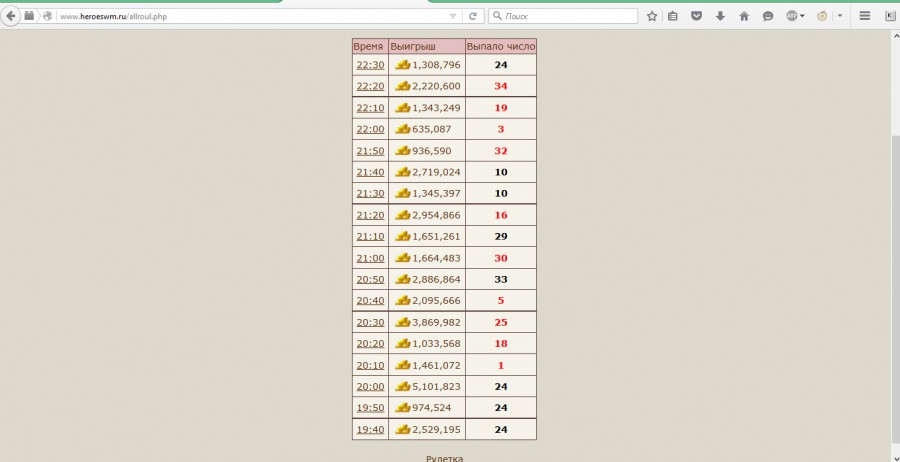Open the downloads arrow icon

coord(720,16)
